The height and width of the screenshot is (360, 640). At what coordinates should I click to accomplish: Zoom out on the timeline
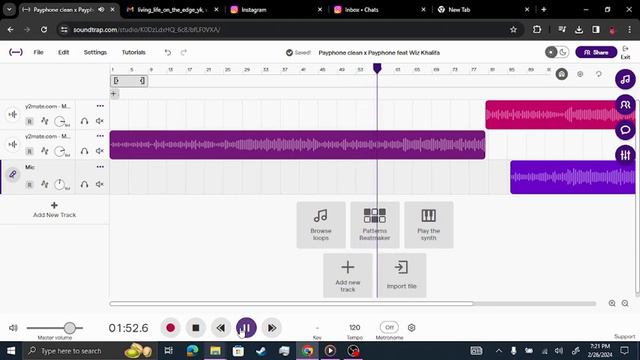click(x=625, y=303)
